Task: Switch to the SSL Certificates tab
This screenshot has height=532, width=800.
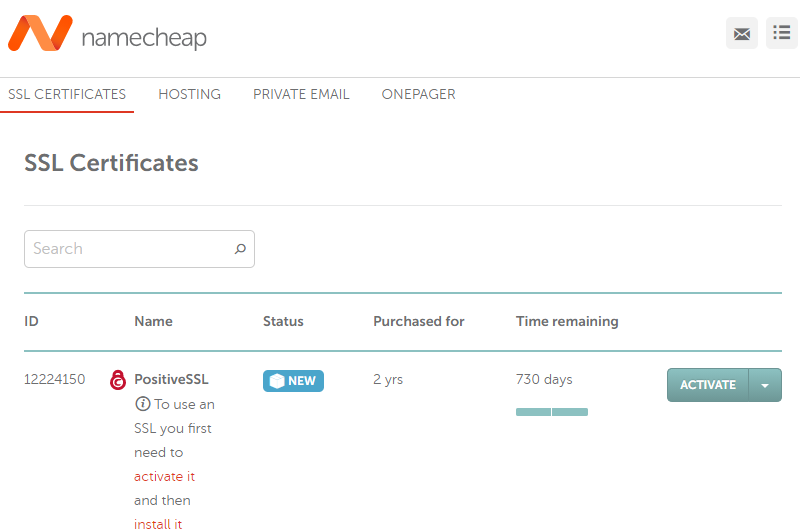Action: pyautogui.click(x=67, y=95)
